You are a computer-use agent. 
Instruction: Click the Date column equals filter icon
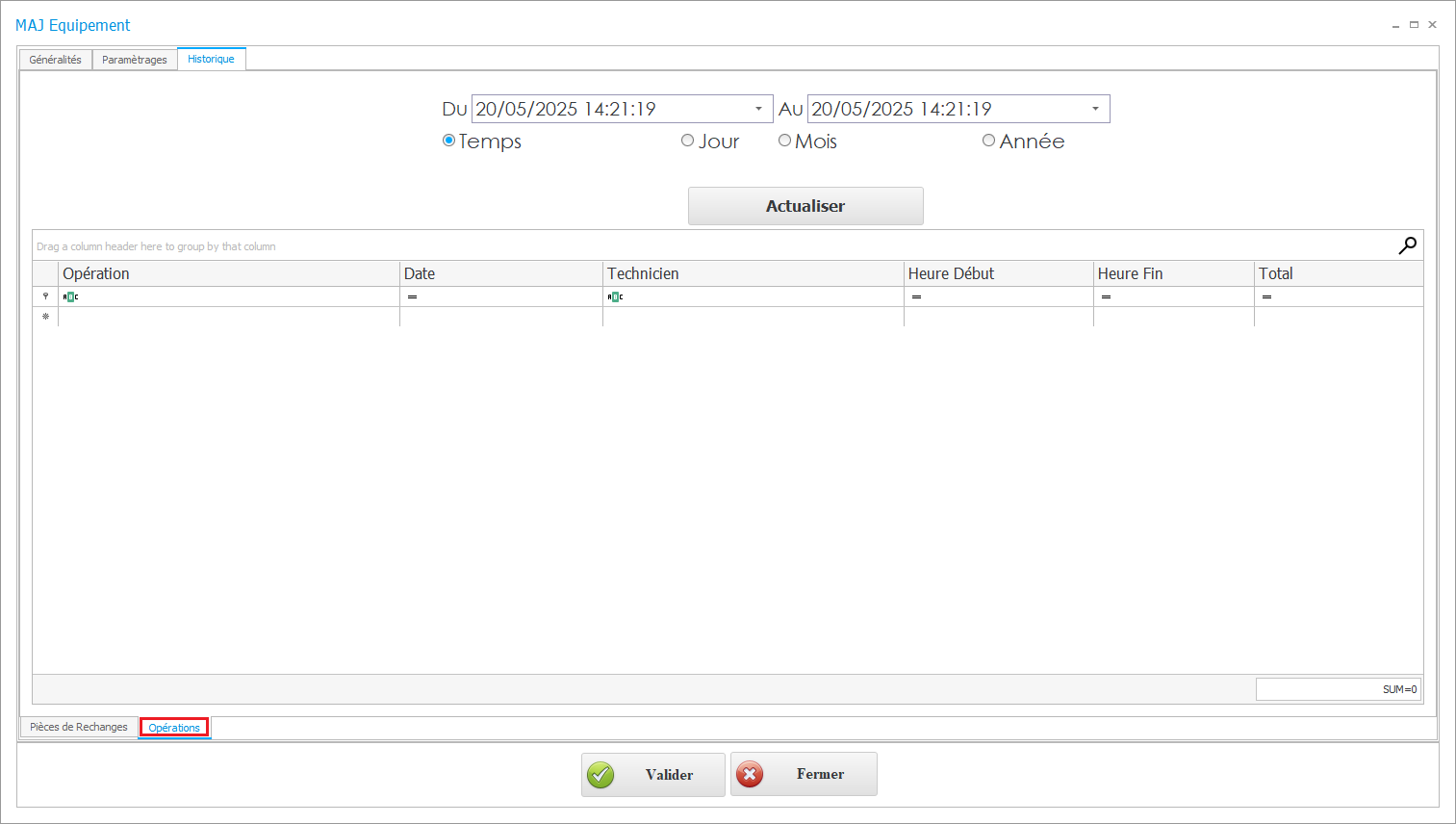click(412, 296)
